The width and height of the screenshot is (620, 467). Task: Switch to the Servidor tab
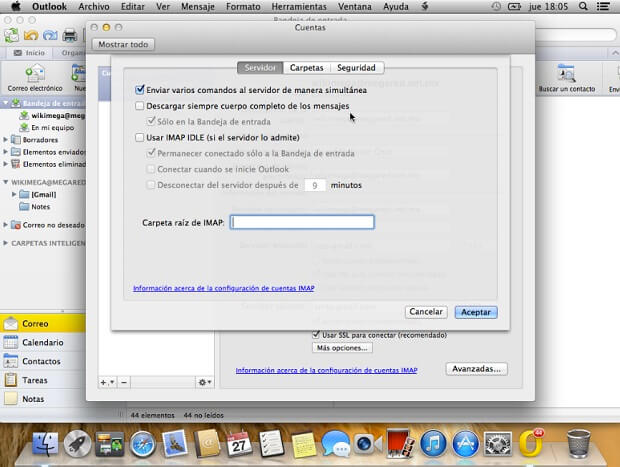[260, 68]
